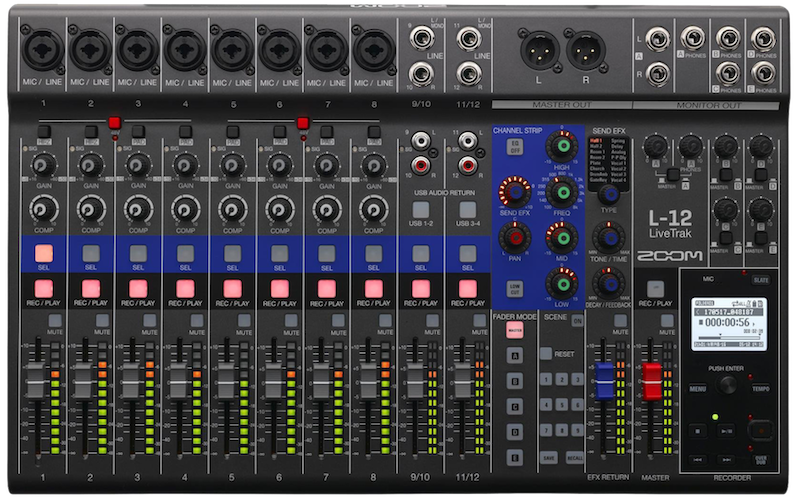The width and height of the screenshot is (800, 499).
Task: Click the red MASTER fader
Action: [x=652, y=381]
